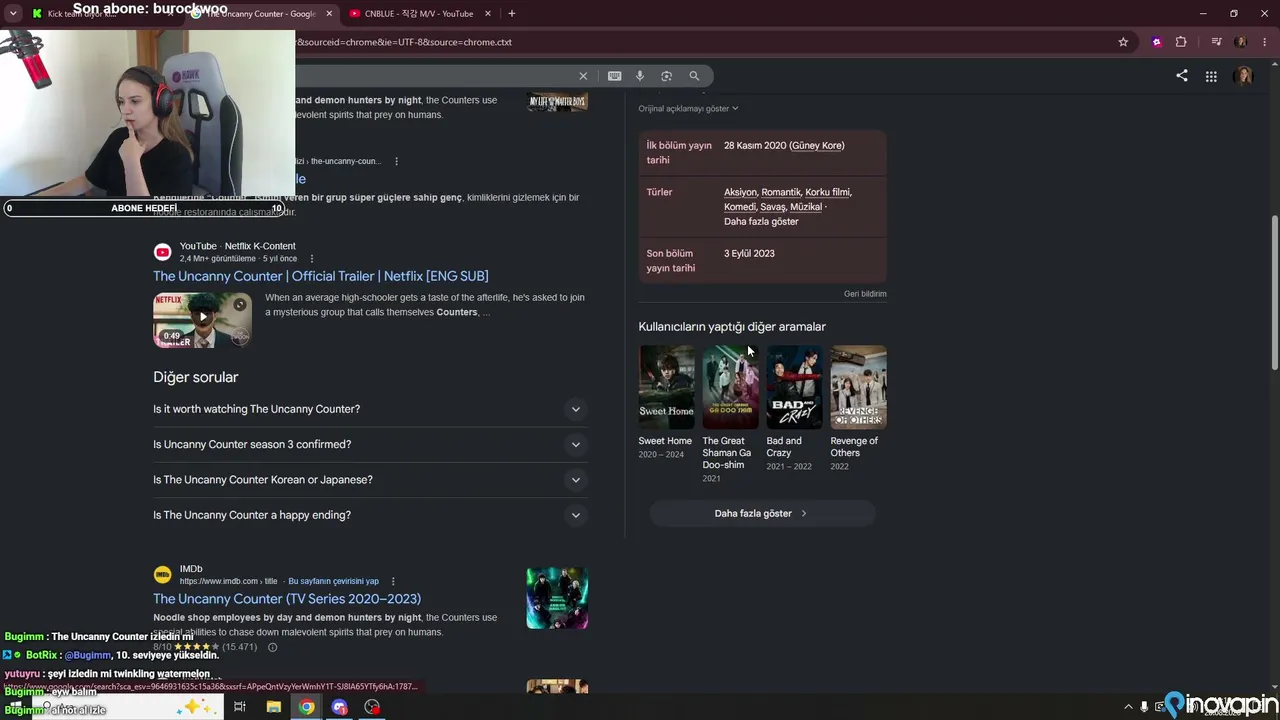Image resolution: width=1280 pixels, height=720 pixels.
Task: Open more options for the YouTube result
Action: click(311, 259)
